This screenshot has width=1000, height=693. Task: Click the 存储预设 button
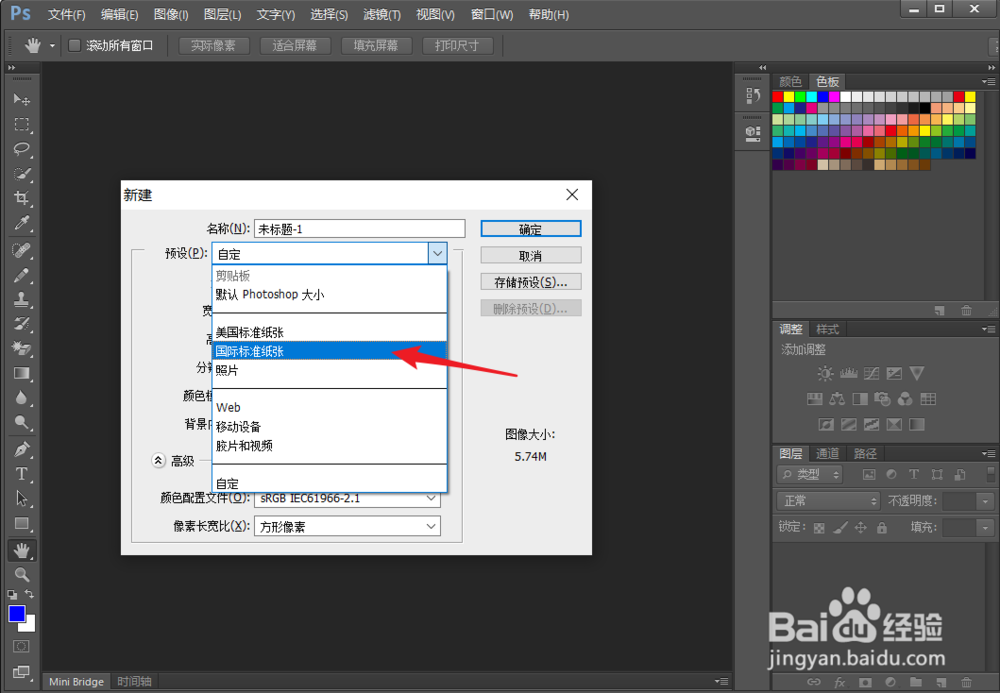pos(531,281)
